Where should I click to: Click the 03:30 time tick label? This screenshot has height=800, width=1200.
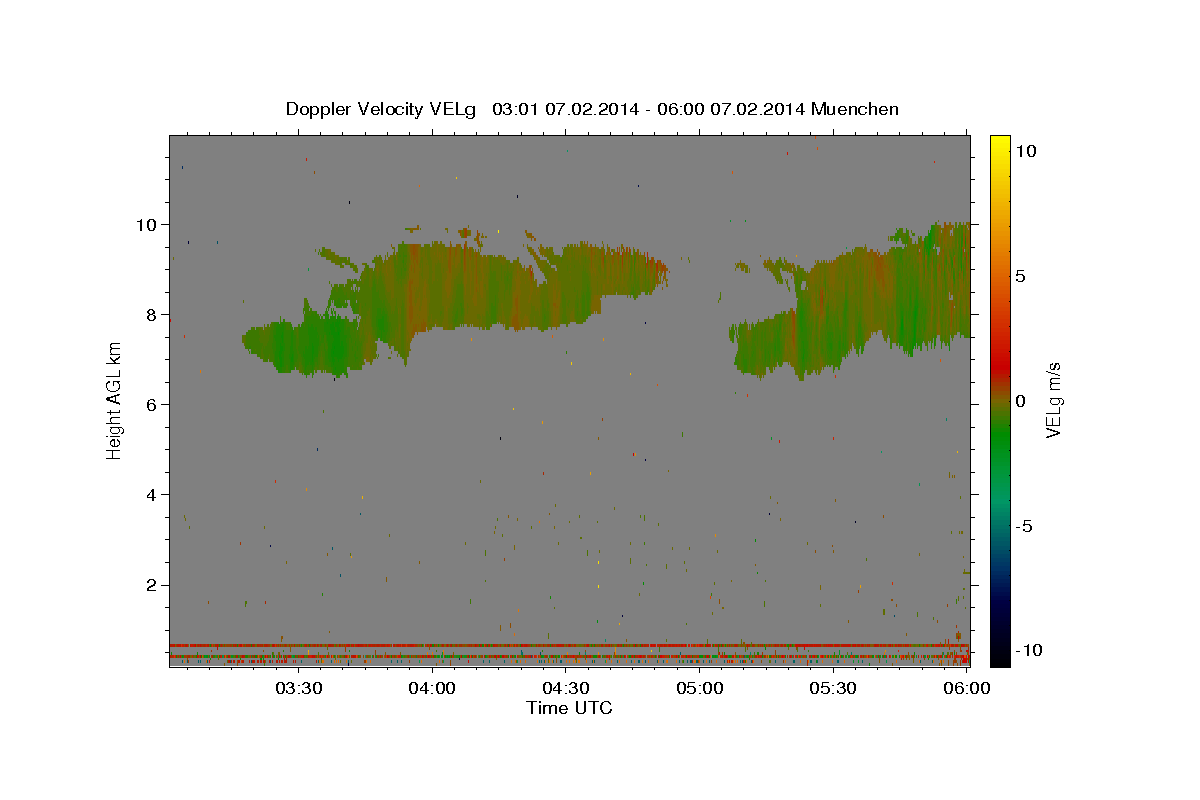coord(299,688)
